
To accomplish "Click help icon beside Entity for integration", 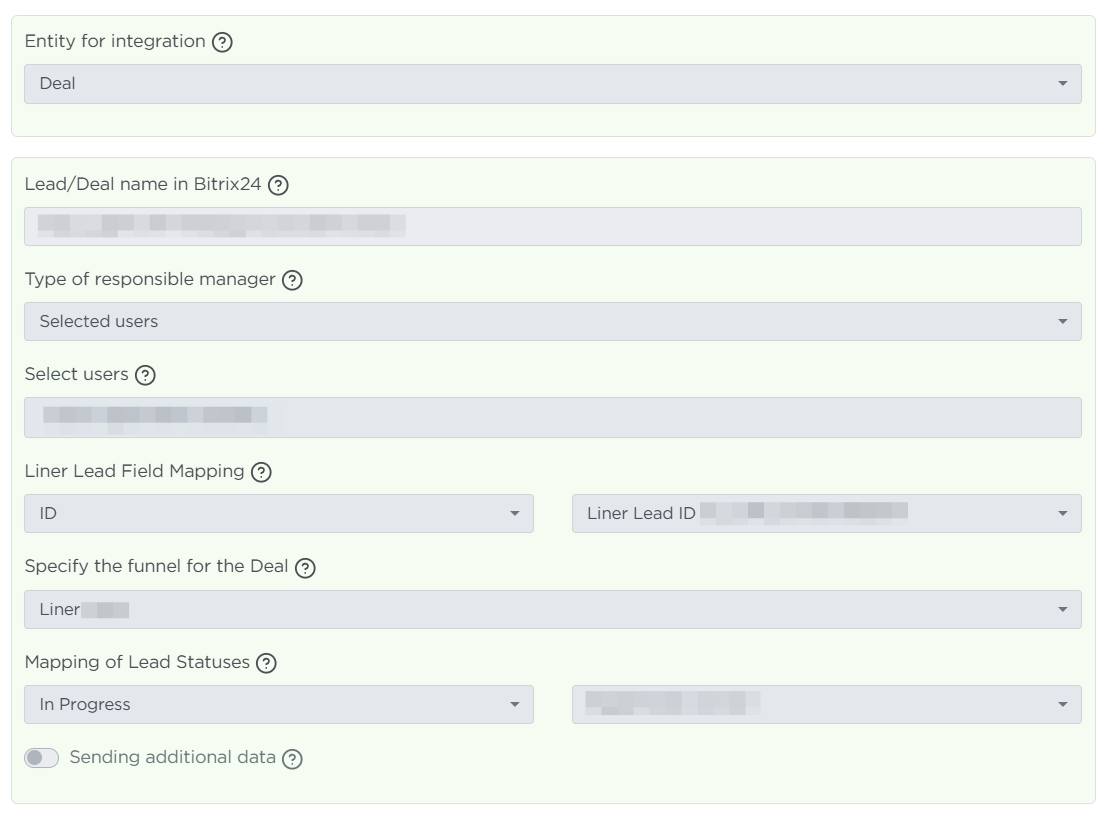I will (x=223, y=43).
